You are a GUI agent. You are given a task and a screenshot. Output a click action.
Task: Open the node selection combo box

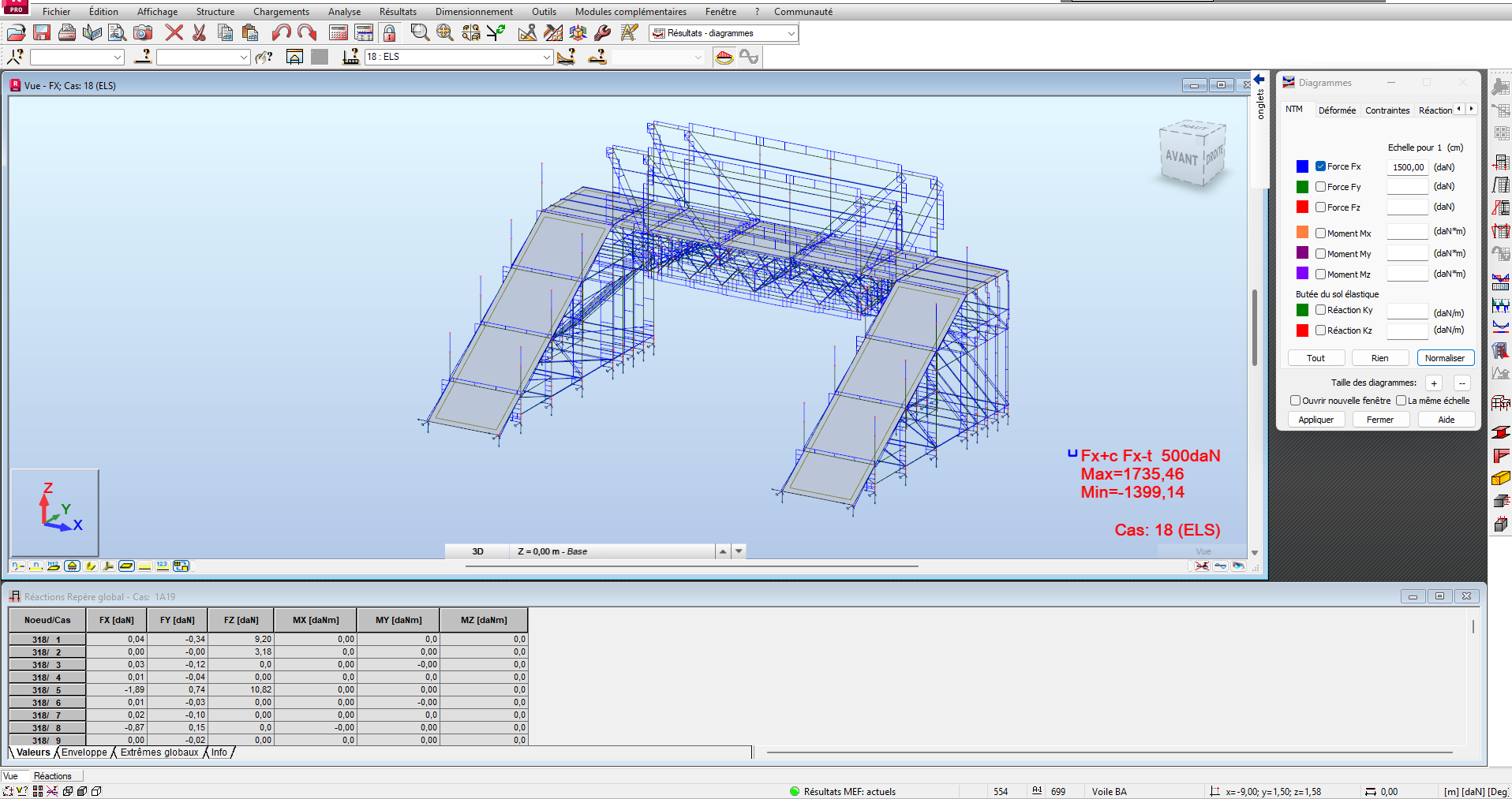(x=77, y=57)
